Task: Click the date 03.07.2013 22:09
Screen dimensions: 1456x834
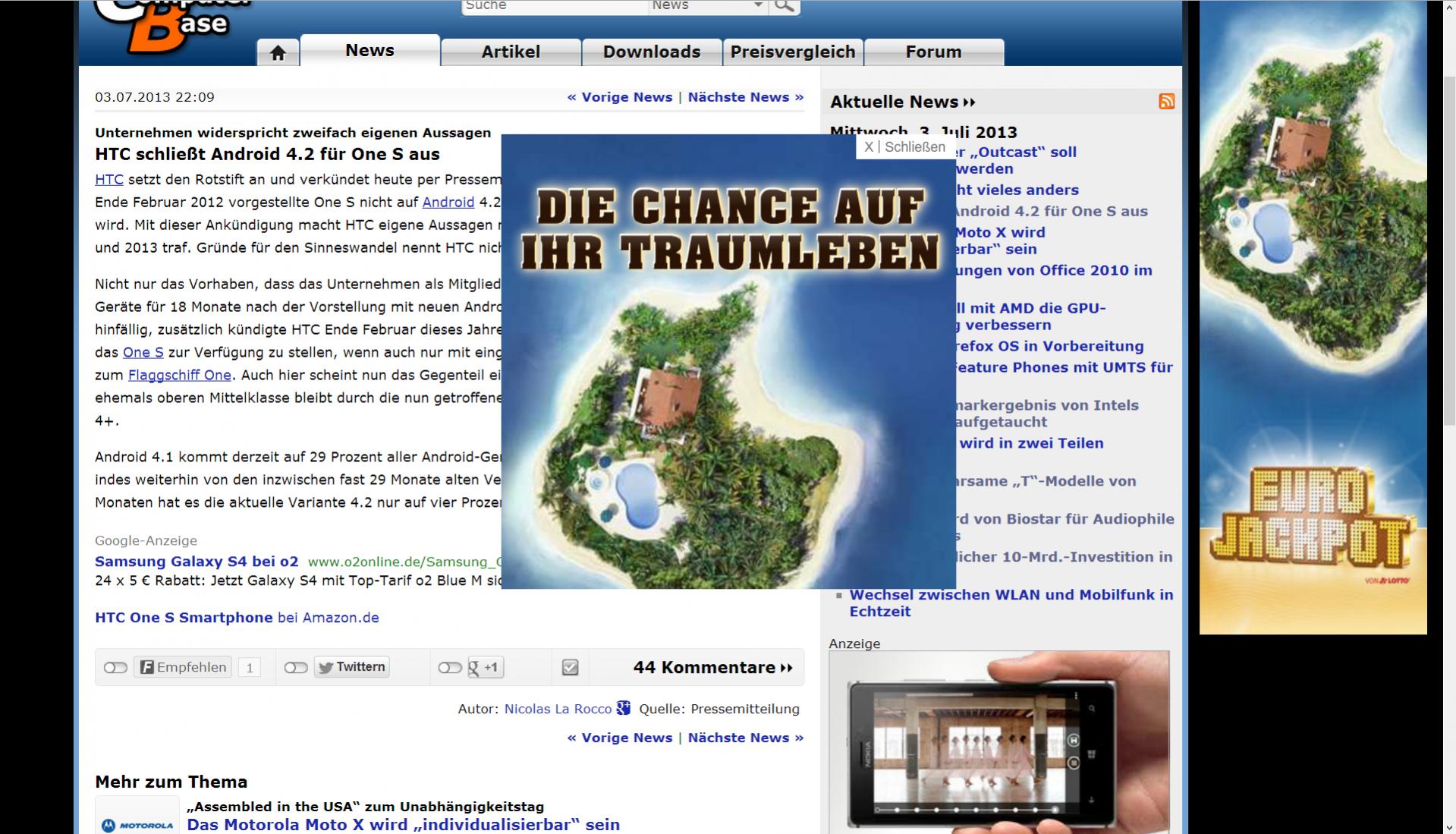Action: click(155, 97)
